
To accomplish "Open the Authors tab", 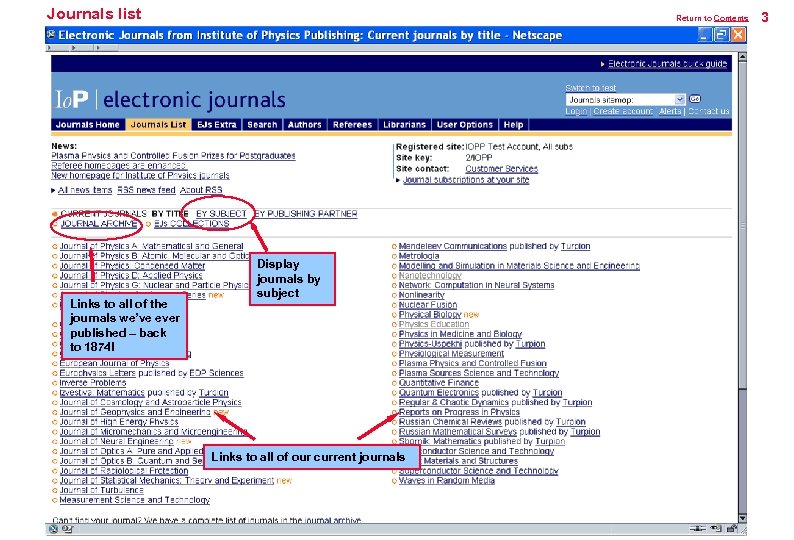I will pyautogui.click(x=304, y=125).
